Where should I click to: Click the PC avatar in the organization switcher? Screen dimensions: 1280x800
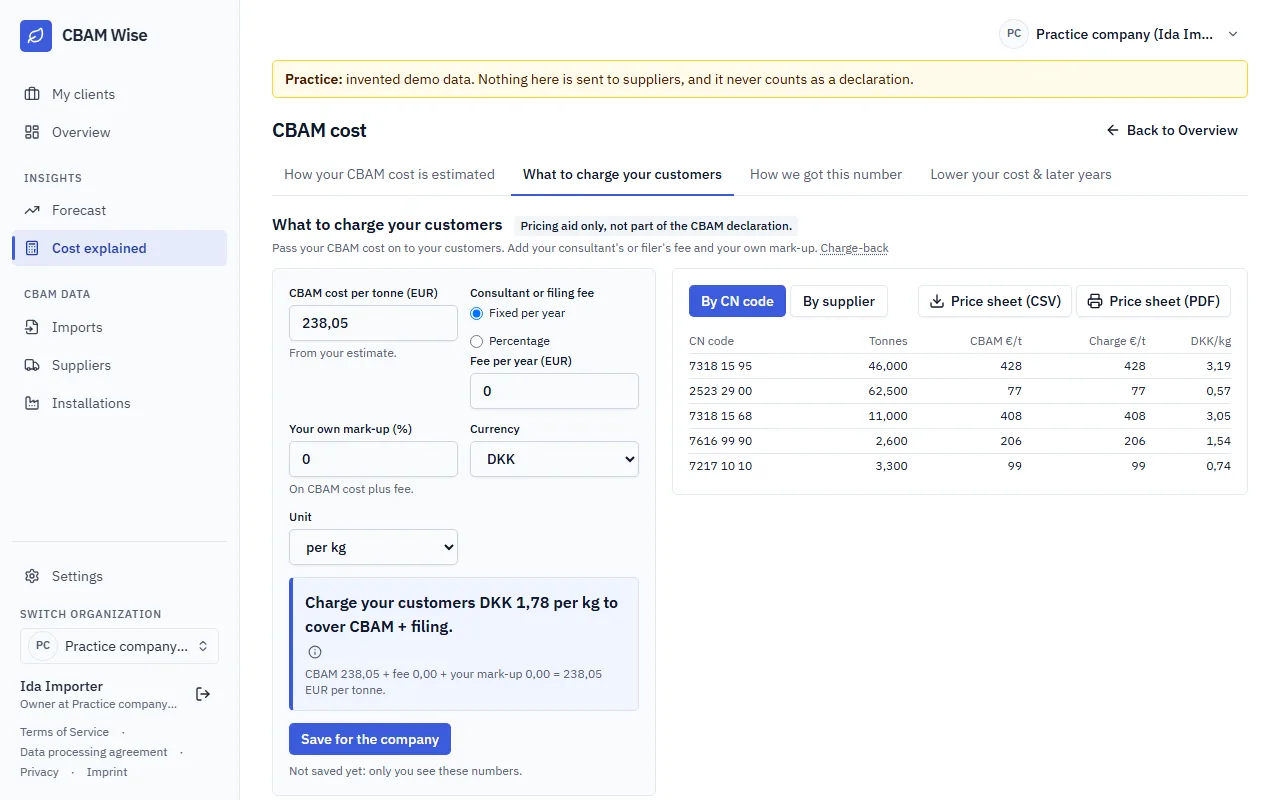coord(43,646)
